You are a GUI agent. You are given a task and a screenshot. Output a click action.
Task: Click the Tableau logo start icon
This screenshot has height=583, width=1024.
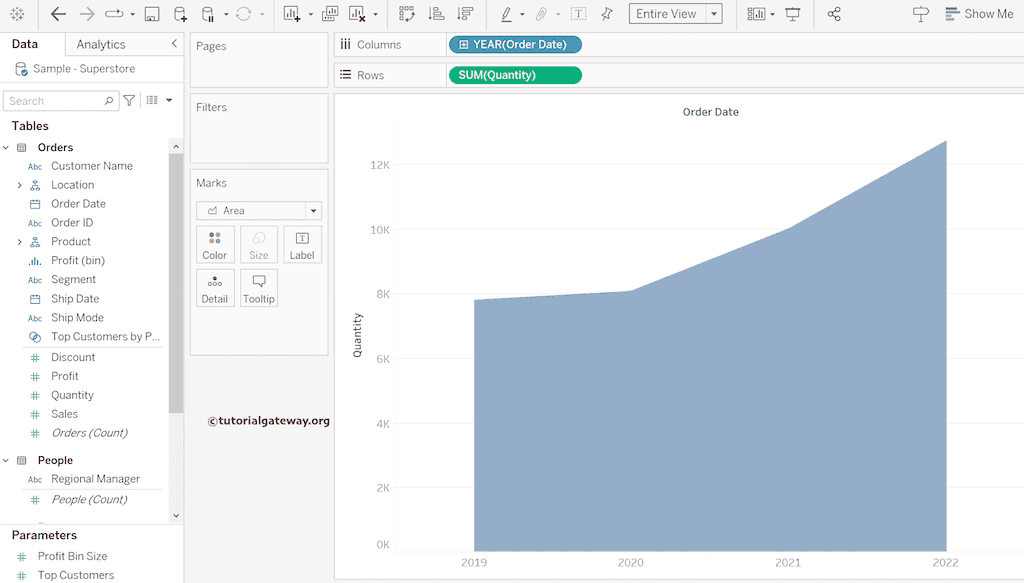[18, 14]
